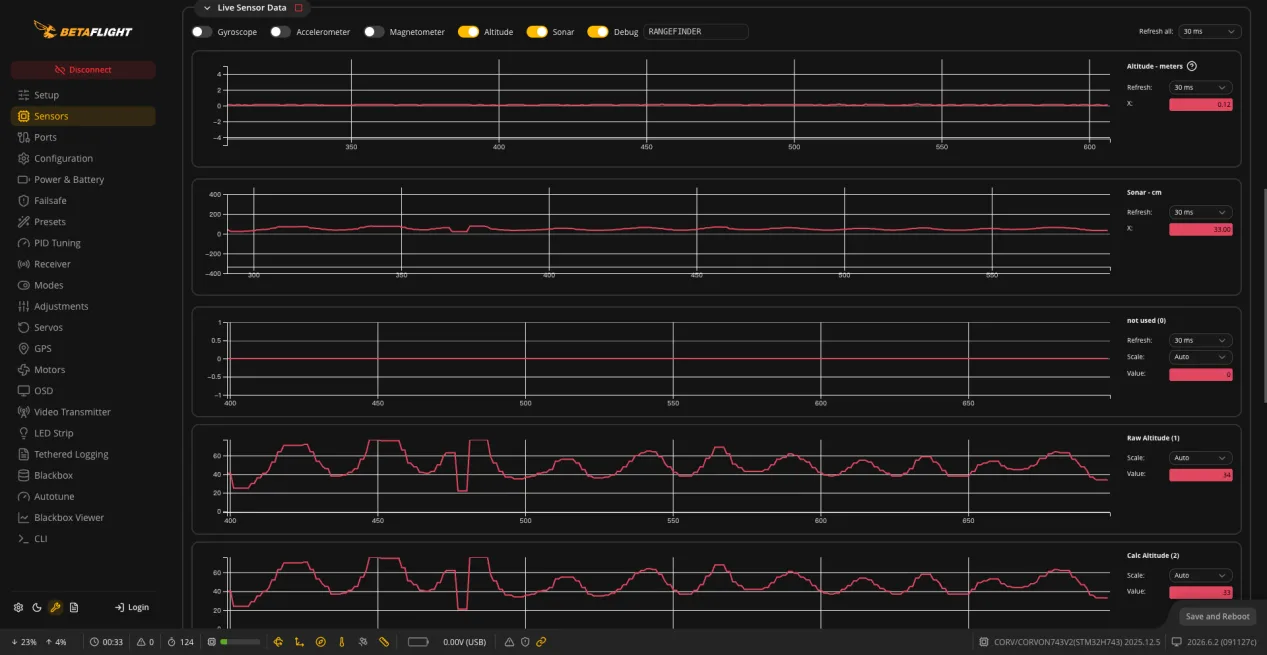Enable the Magnetometer graph toggle

374,32
